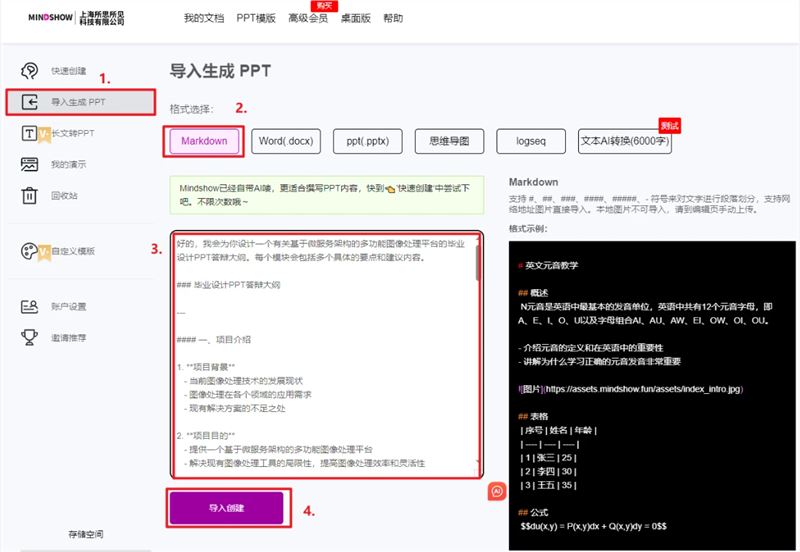Choose the ppt(.pptx) format option
800x552 pixels.
click(x=367, y=141)
